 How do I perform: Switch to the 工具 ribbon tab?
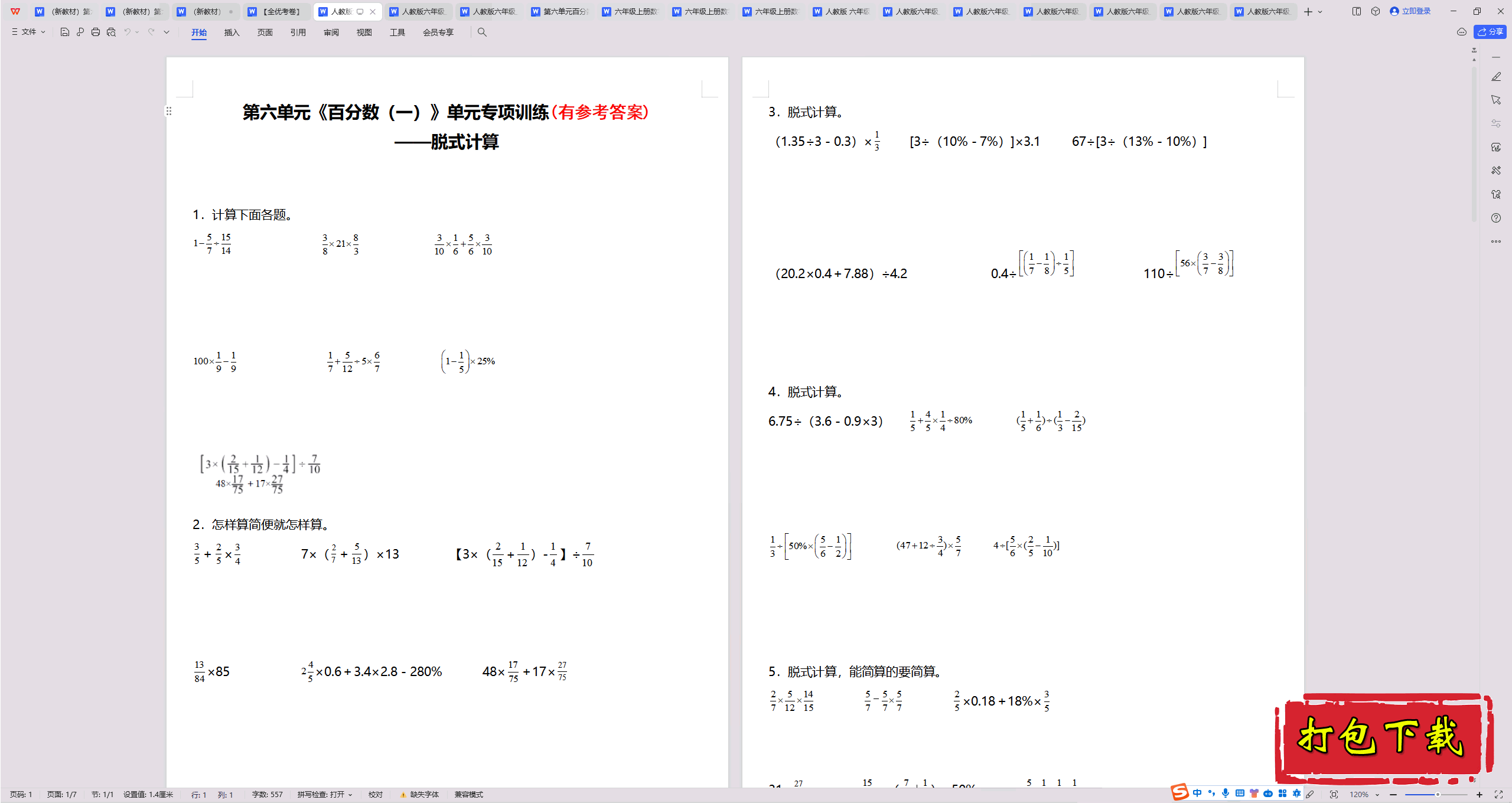397,32
